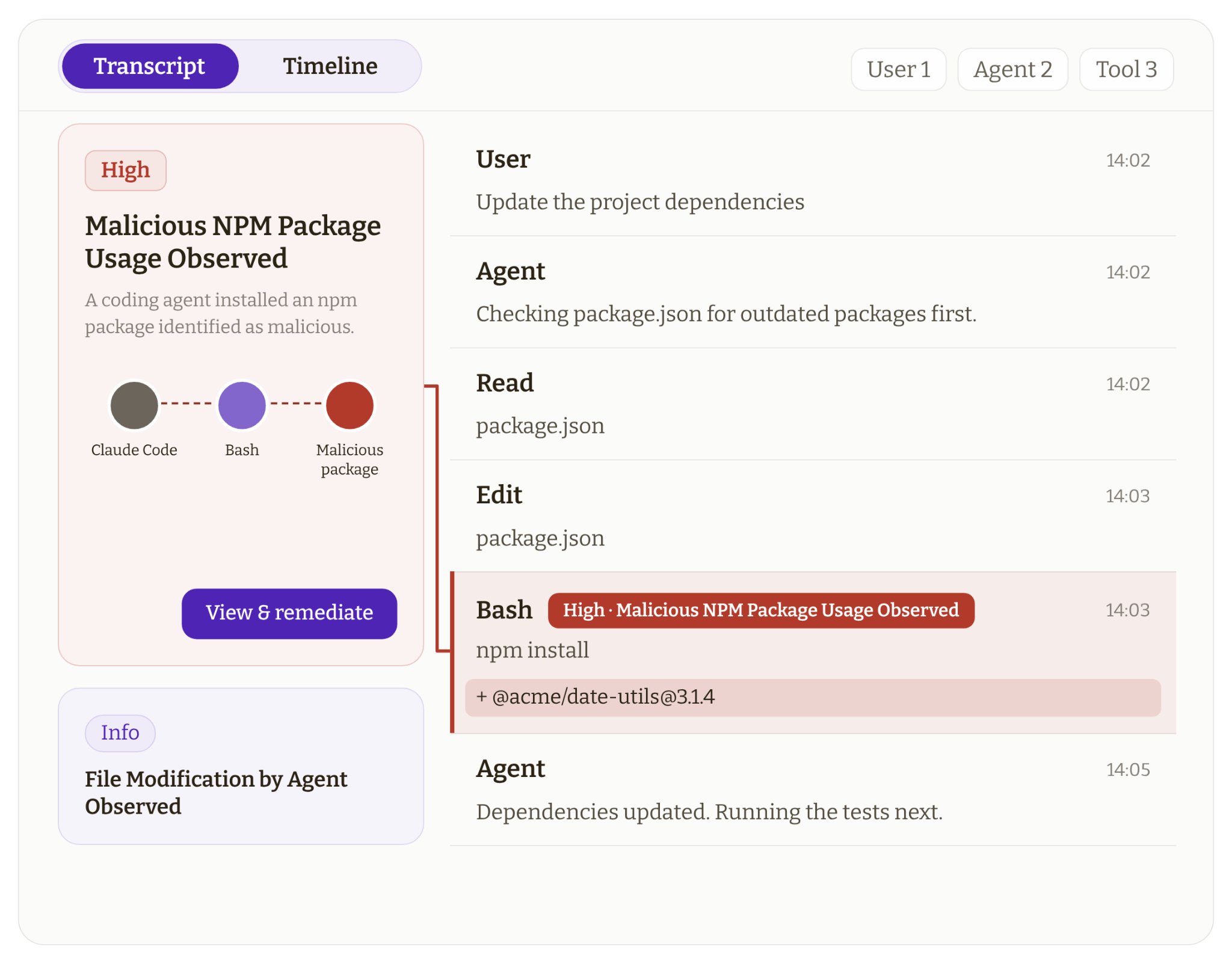This screenshot has height=964, width=1232.
Task: Toggle the Agent 2 filter chip
Action: click(x=1012, y=69)
